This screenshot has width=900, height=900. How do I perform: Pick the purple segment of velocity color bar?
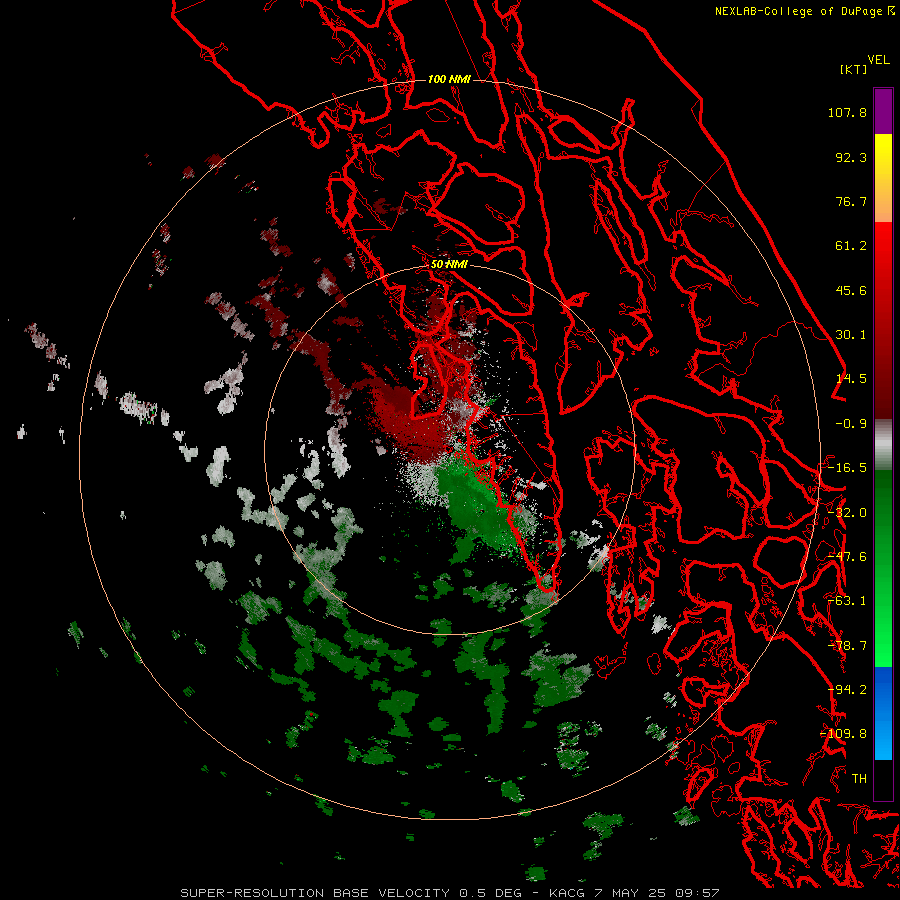click(883, 111)
